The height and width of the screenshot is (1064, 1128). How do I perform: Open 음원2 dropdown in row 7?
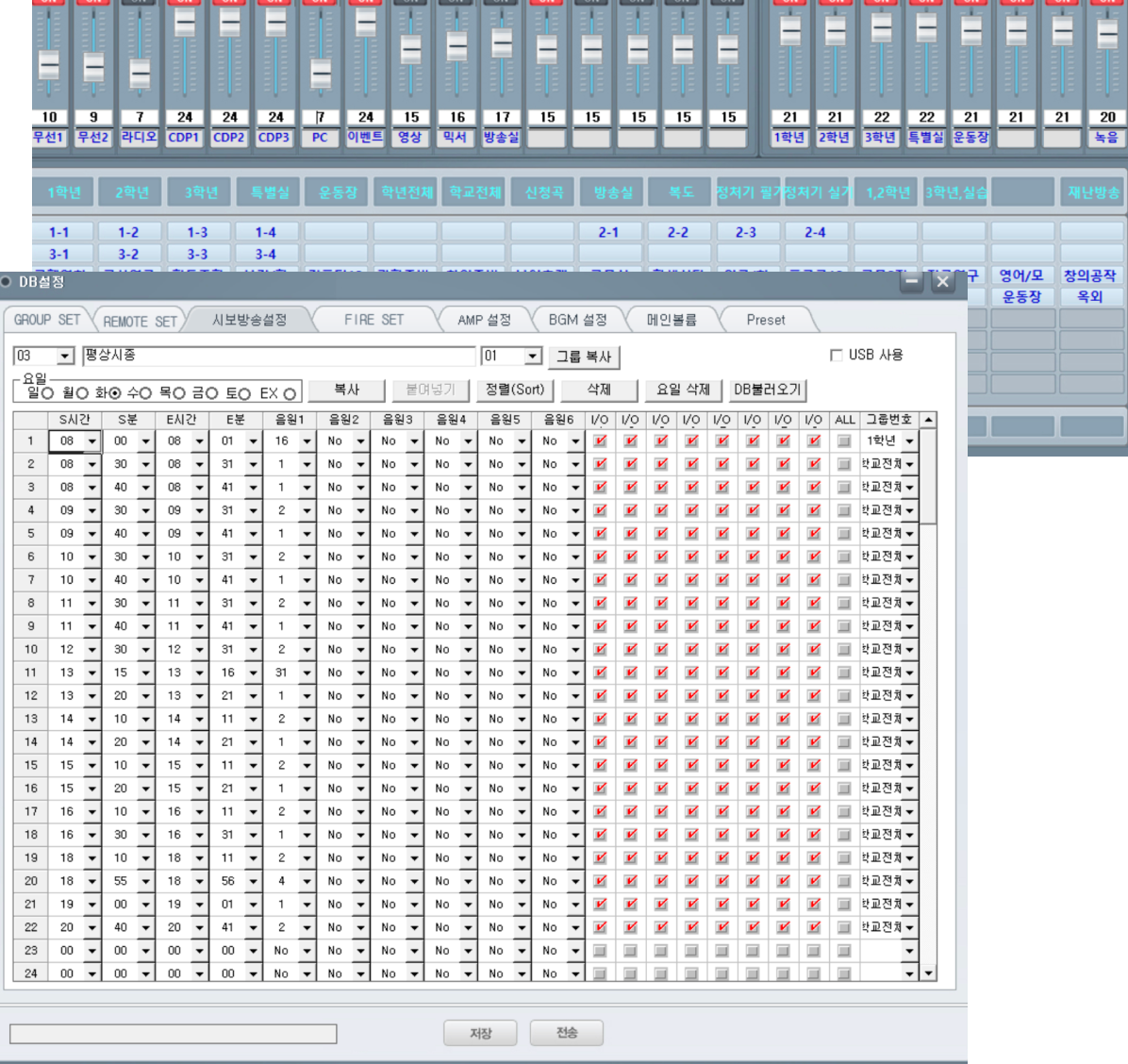pos(361,580)
